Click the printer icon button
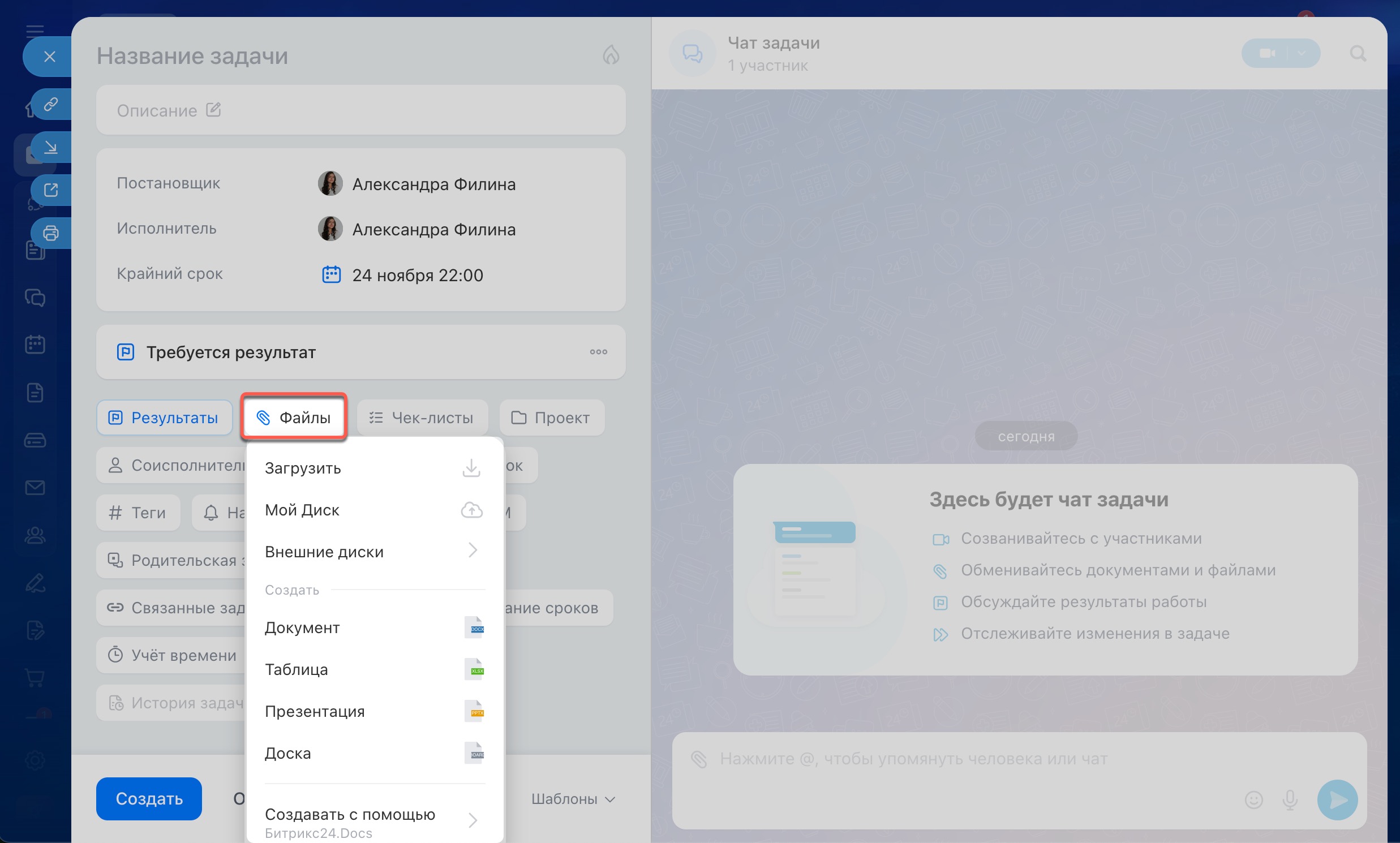 50,233
